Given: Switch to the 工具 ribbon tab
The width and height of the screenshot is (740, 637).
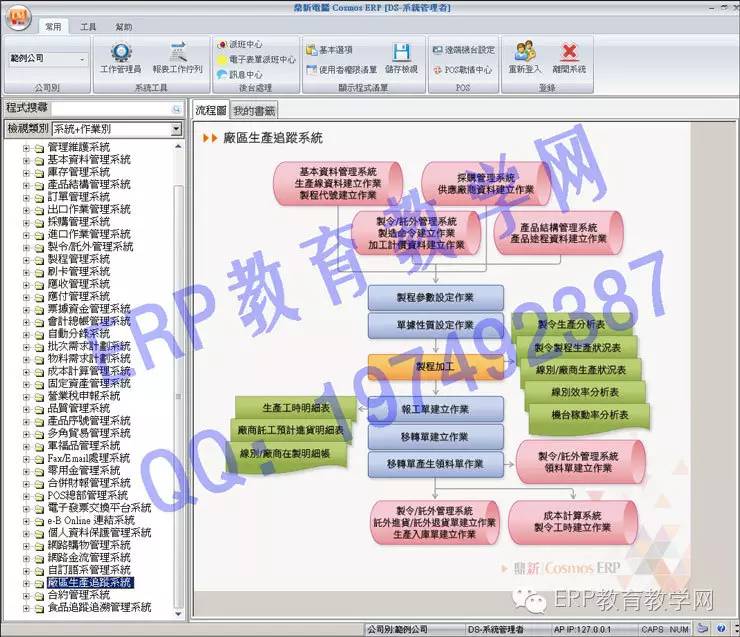Looking at the screenshot, I should [x=88, y=27].
